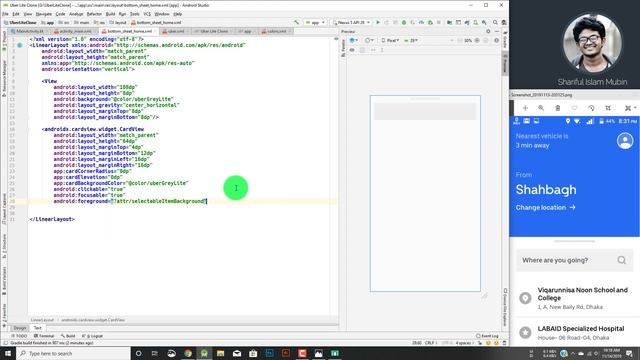Toggle view options eye icon in Preview toolbar
640x360 pixels.
pyautogui.click(x=352, y=50)
